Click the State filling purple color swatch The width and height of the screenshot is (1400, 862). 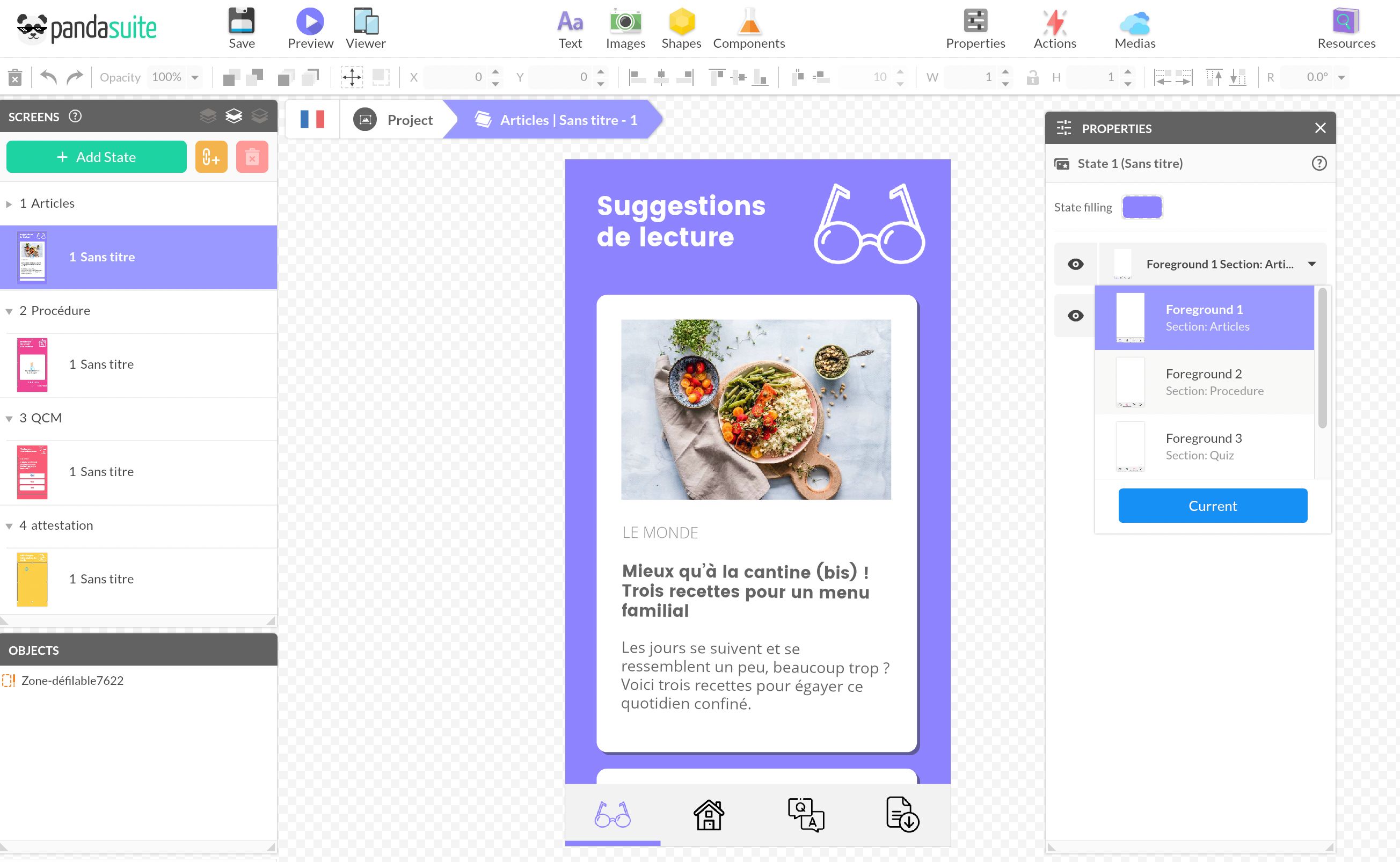click(x=1141, y=207)
